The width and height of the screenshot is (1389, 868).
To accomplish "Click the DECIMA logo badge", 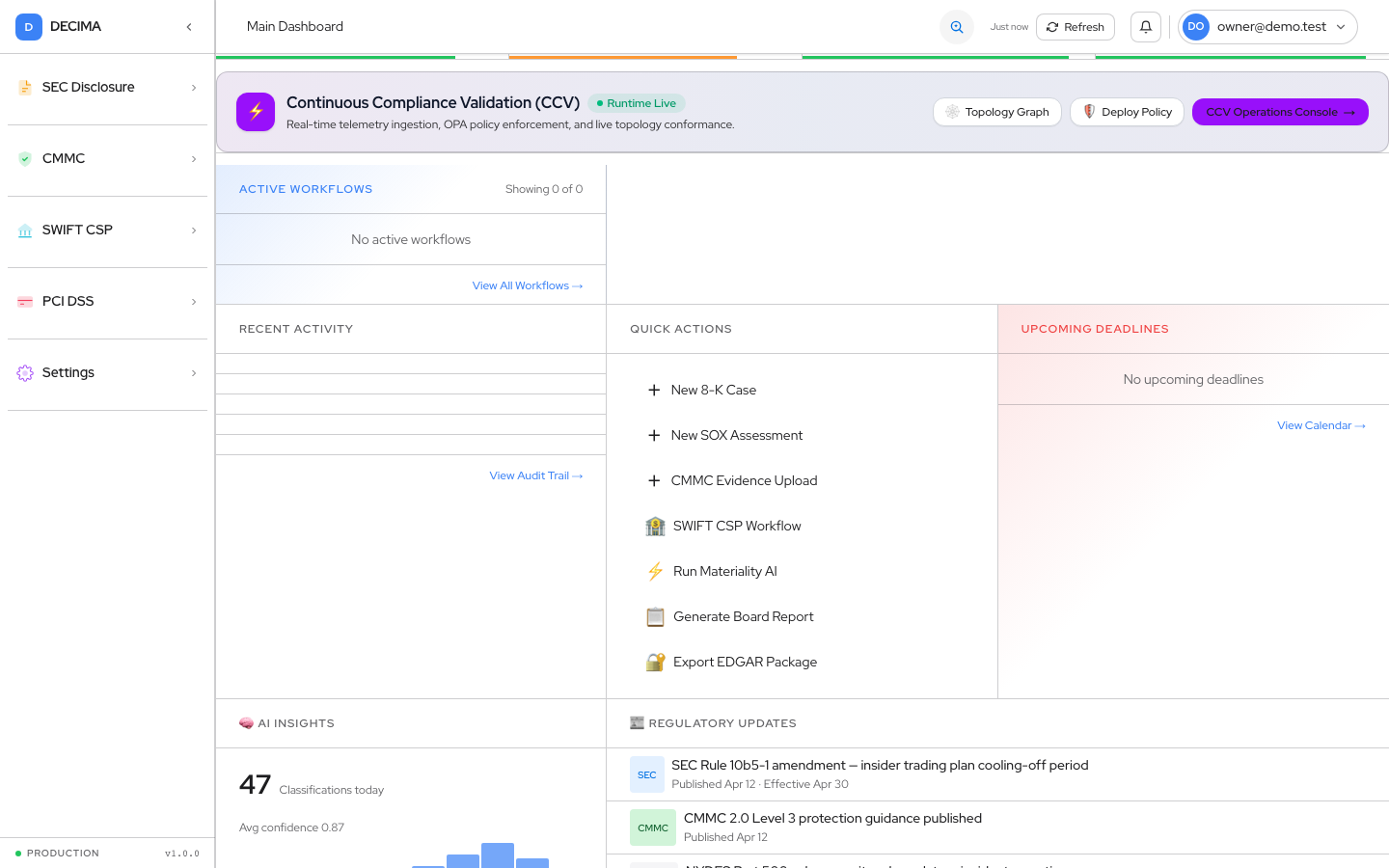I will tap(29, 27).
